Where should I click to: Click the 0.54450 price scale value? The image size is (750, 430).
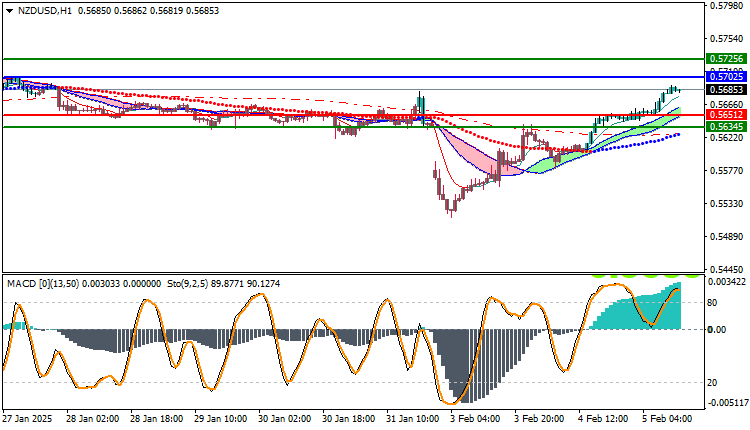[727, 270]
